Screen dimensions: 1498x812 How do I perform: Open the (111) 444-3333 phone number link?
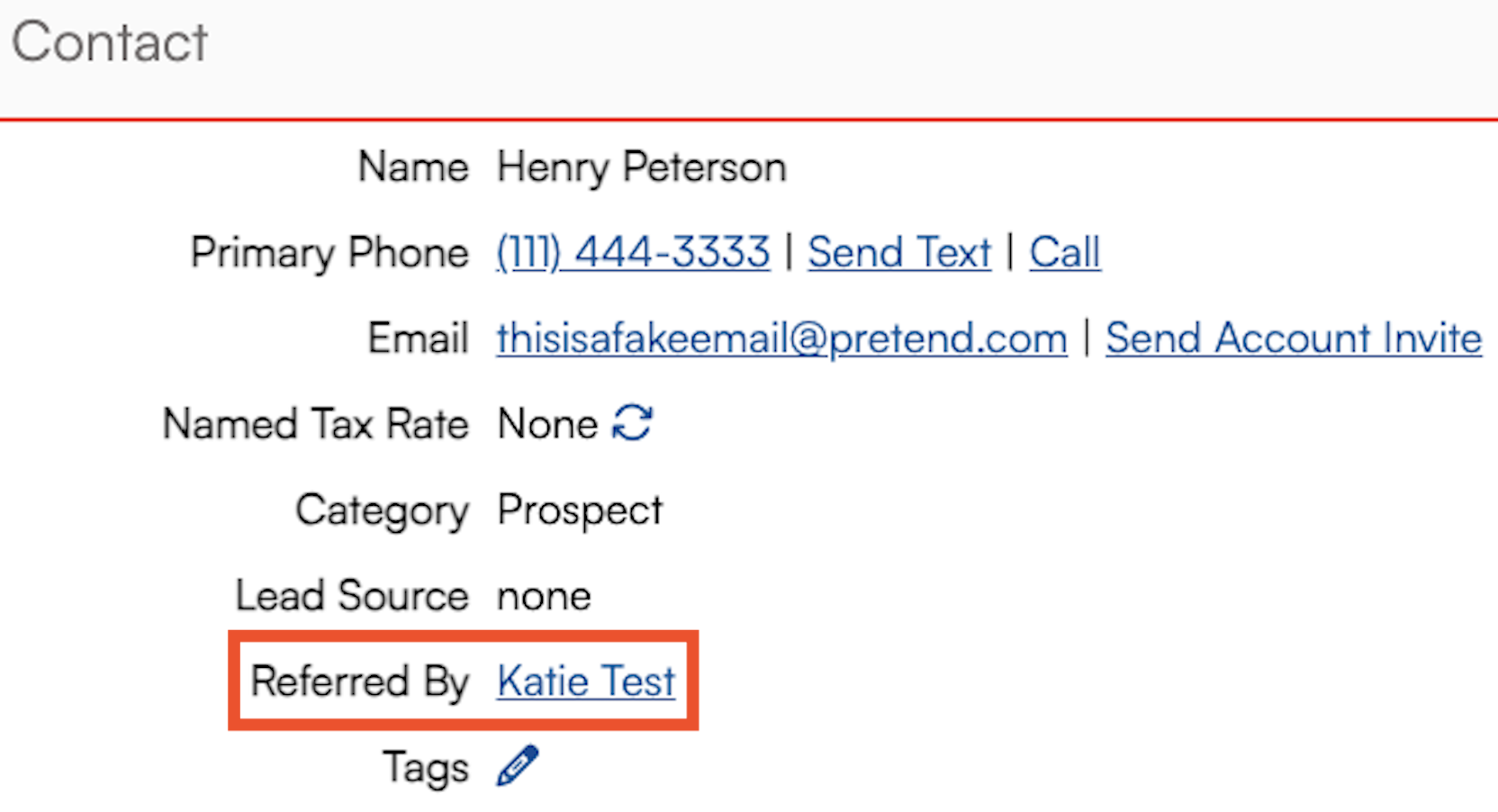[633, 252]
